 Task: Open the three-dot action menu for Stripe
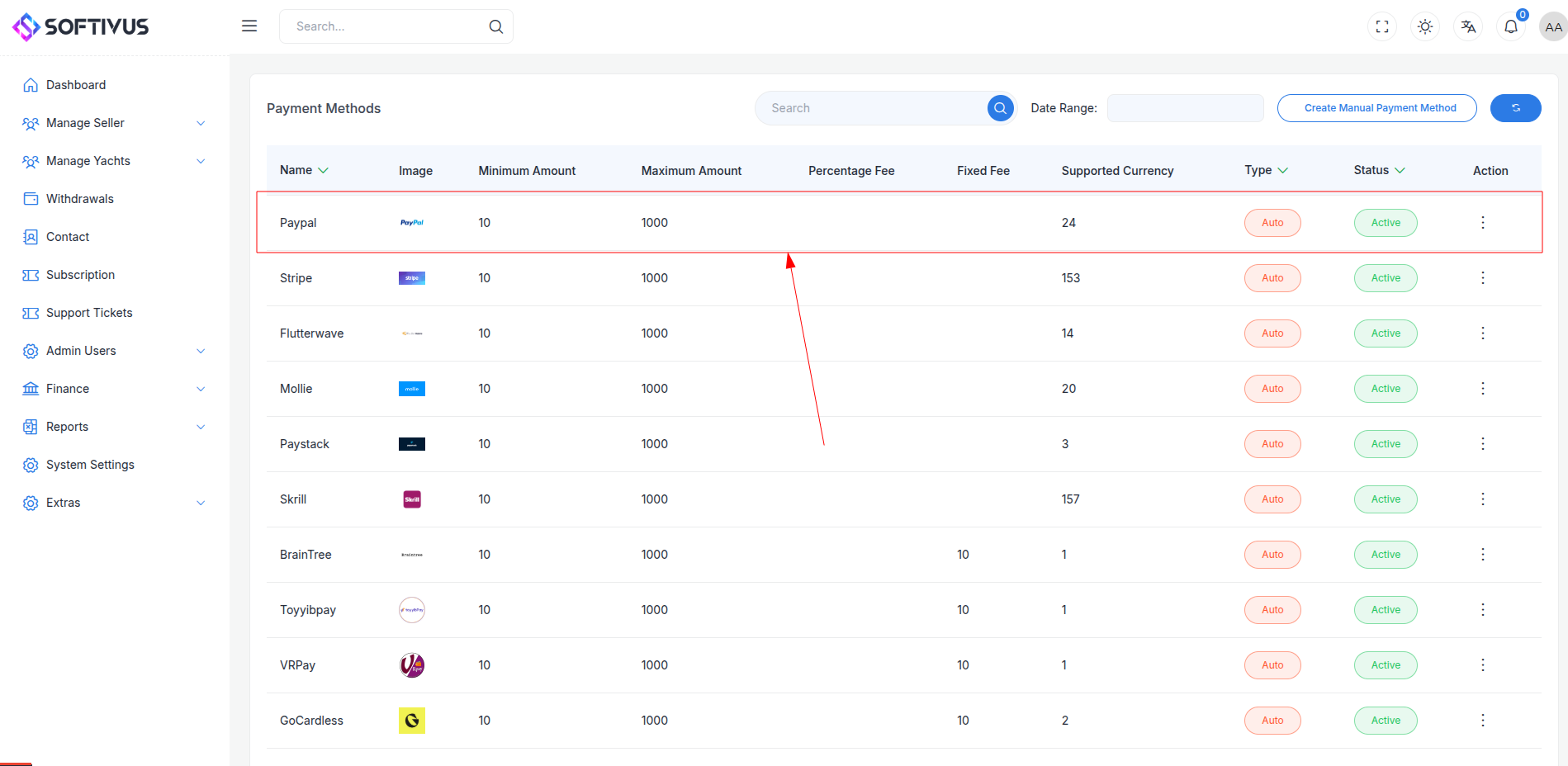[1483, 278]
